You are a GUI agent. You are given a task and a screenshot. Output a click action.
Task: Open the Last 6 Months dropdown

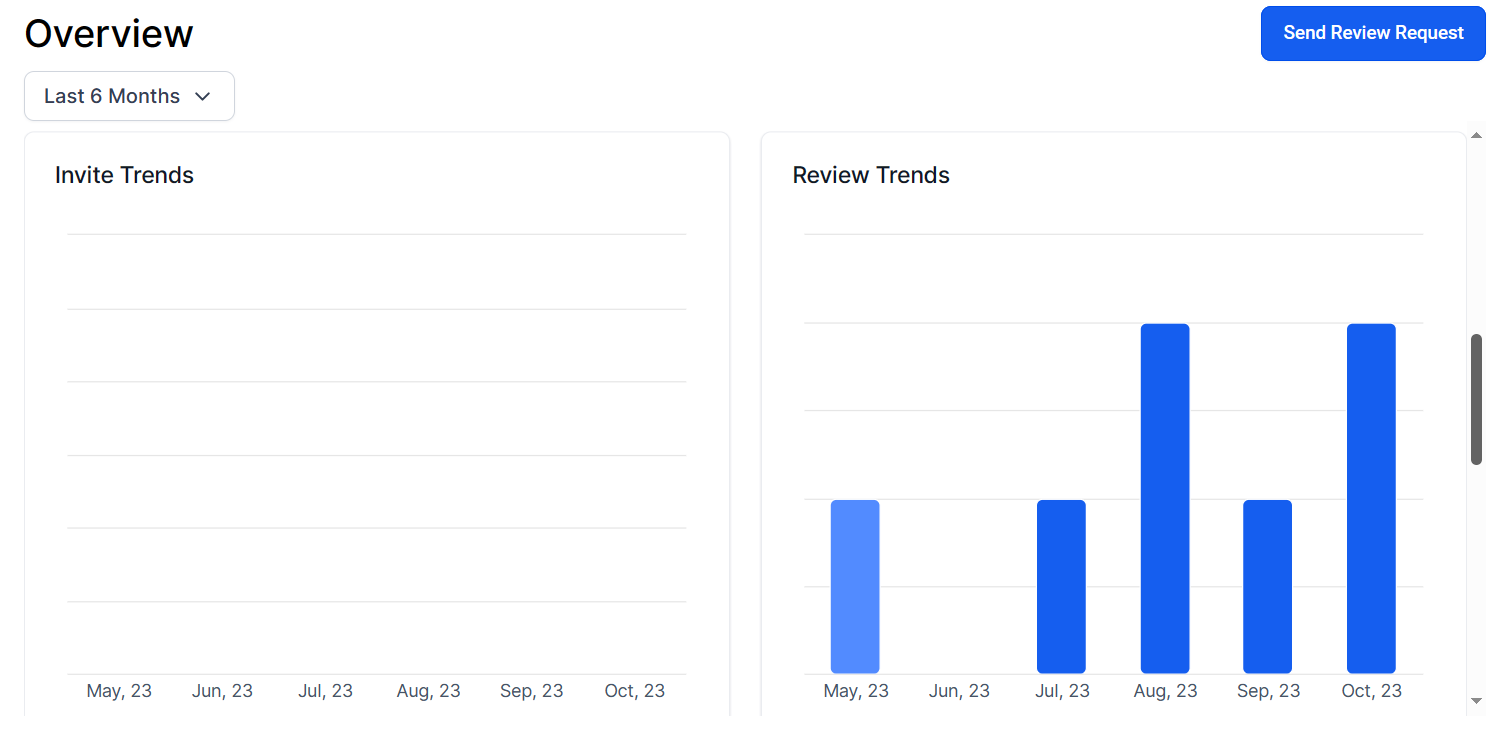[x=129, y=96]
